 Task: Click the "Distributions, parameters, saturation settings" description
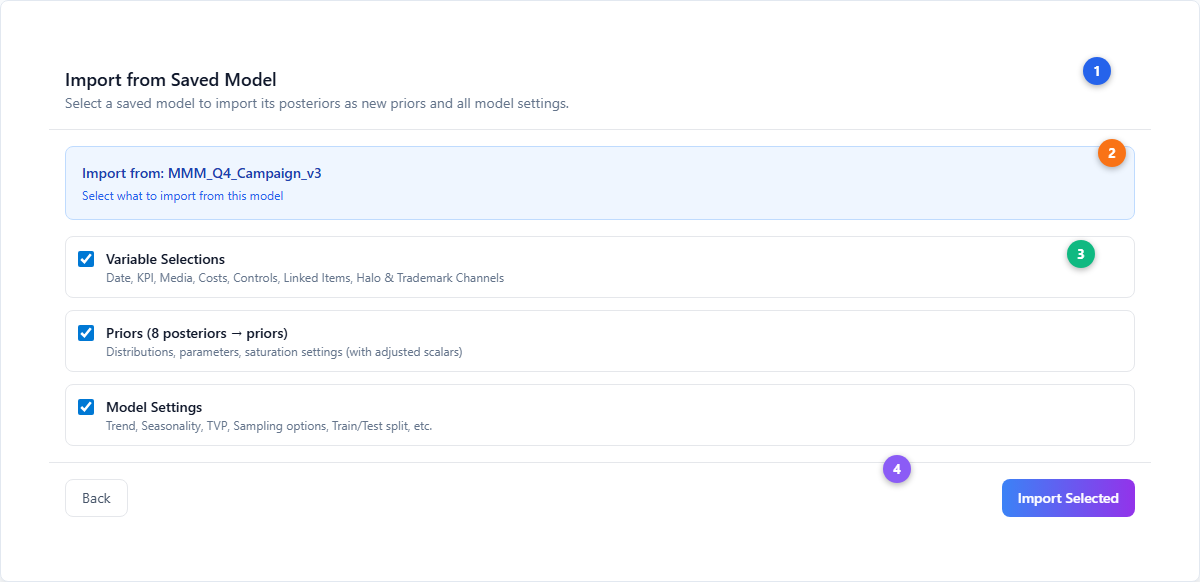284,352
